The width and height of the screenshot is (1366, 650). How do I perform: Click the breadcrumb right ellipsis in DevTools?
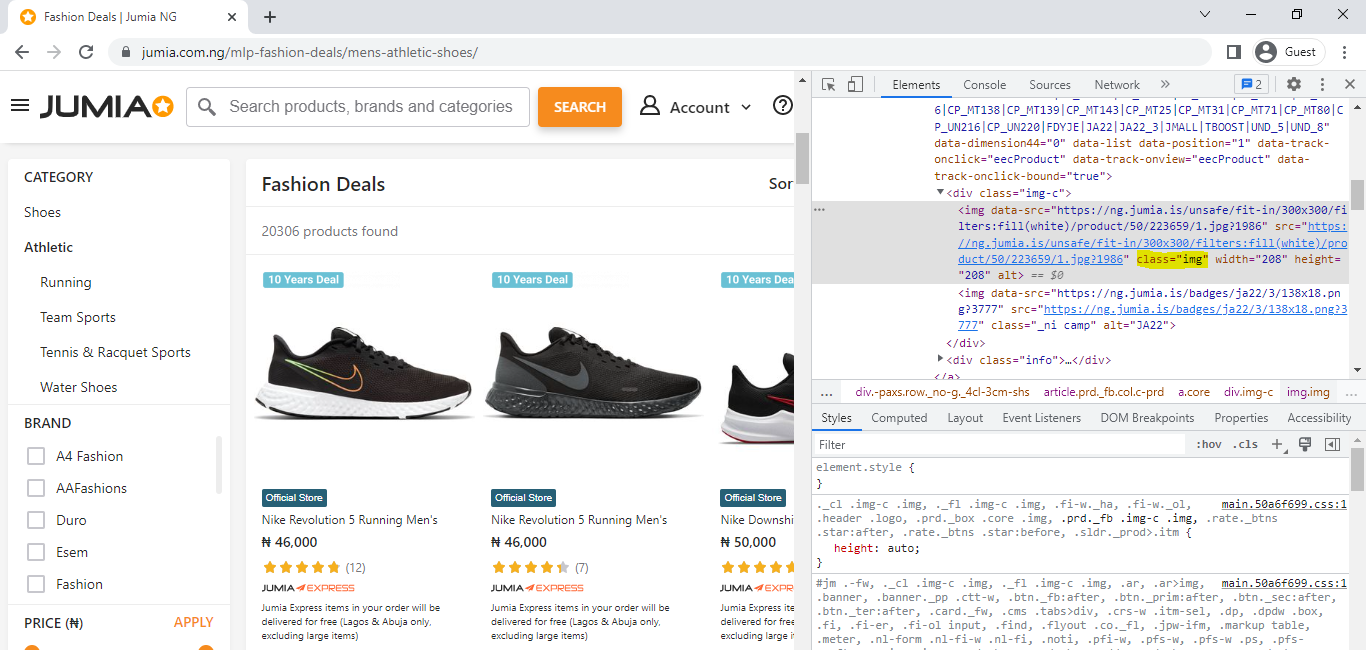click(1353, 393)
